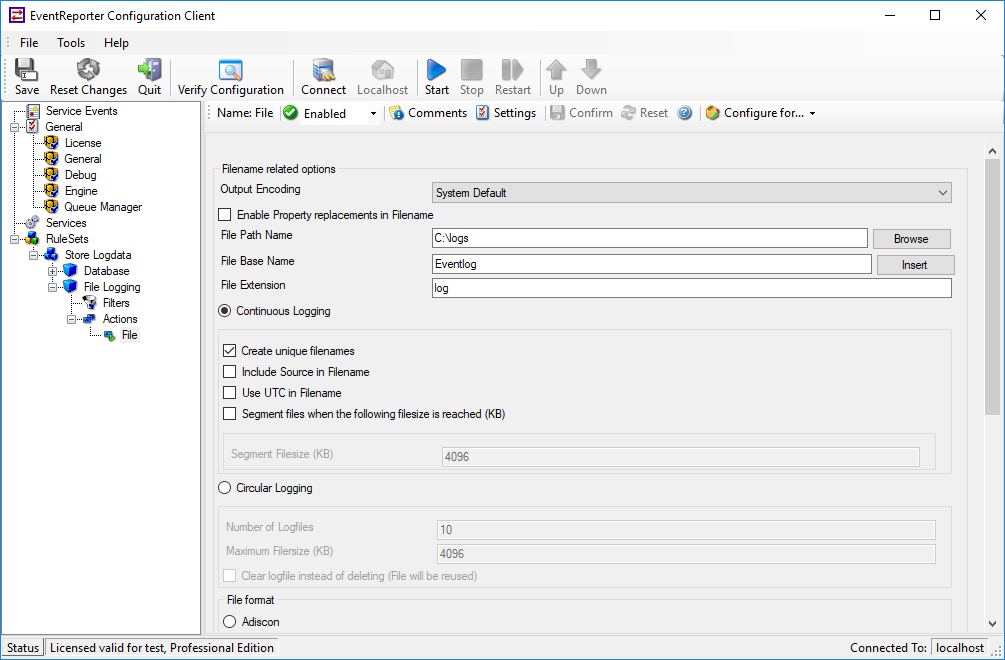Viewport: 1005px width, 660px height.
Task: Select the Queue Manager tree node
Action: click(x=103, y=207)
